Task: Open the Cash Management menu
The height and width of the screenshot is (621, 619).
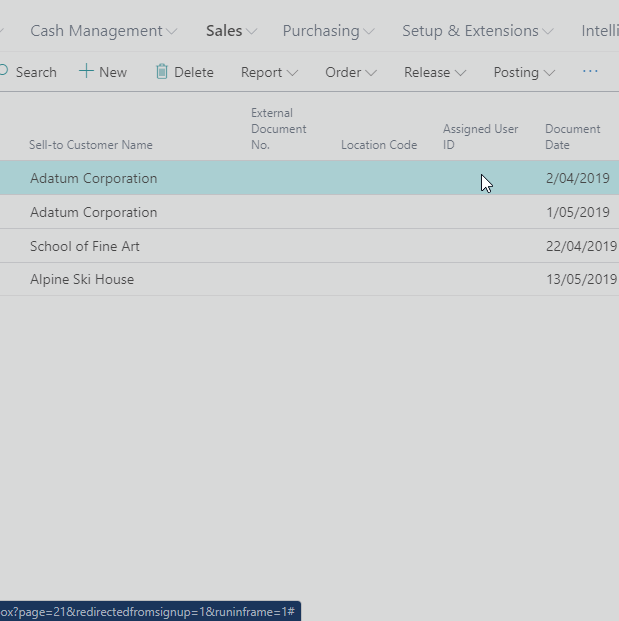Action: 104,31
